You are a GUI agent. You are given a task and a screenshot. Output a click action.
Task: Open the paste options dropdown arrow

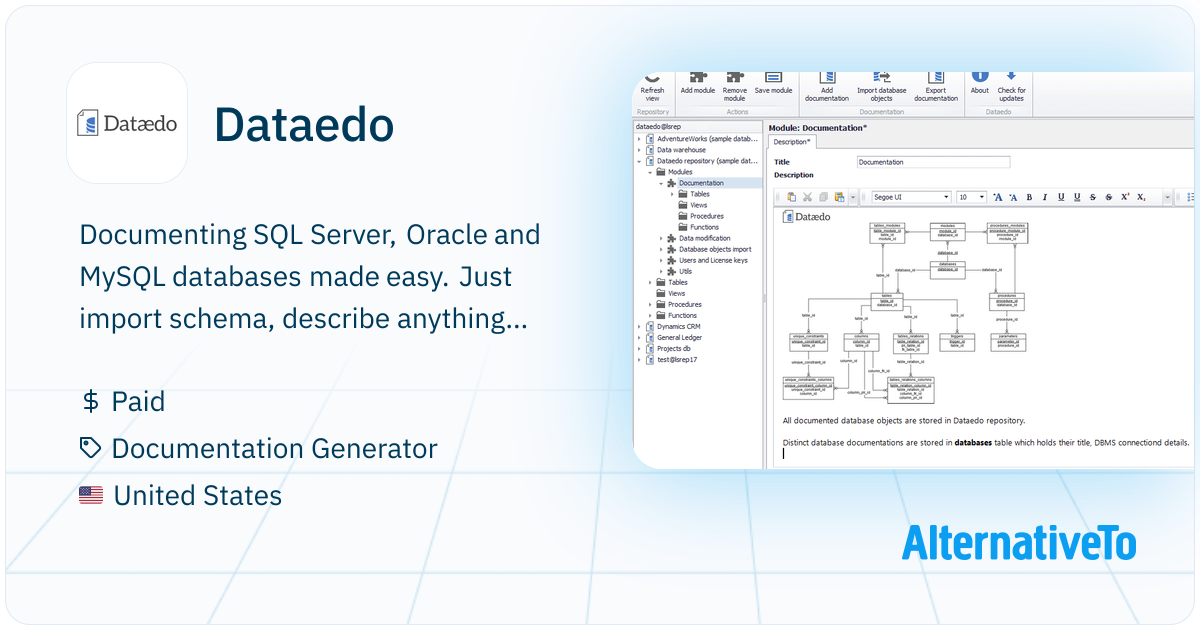[x=853, y=197]
